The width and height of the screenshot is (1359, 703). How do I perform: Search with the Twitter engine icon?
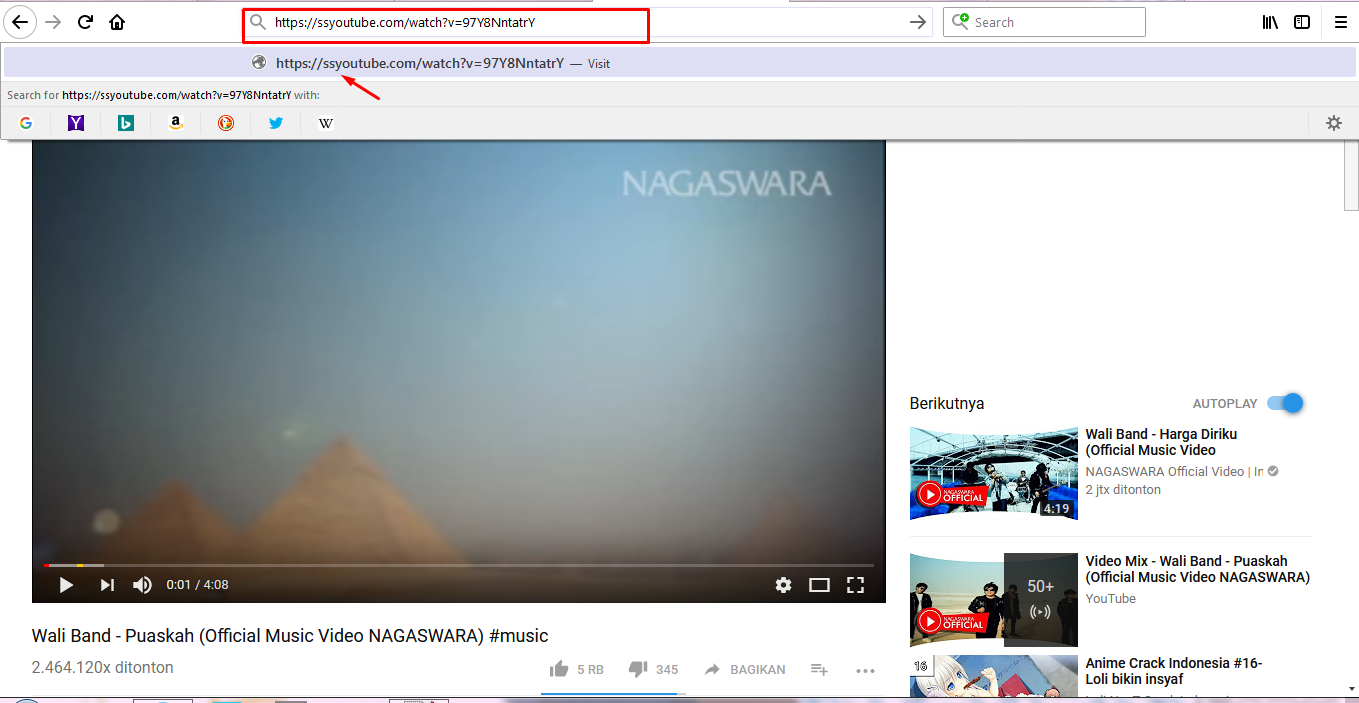tap(276, 123)
